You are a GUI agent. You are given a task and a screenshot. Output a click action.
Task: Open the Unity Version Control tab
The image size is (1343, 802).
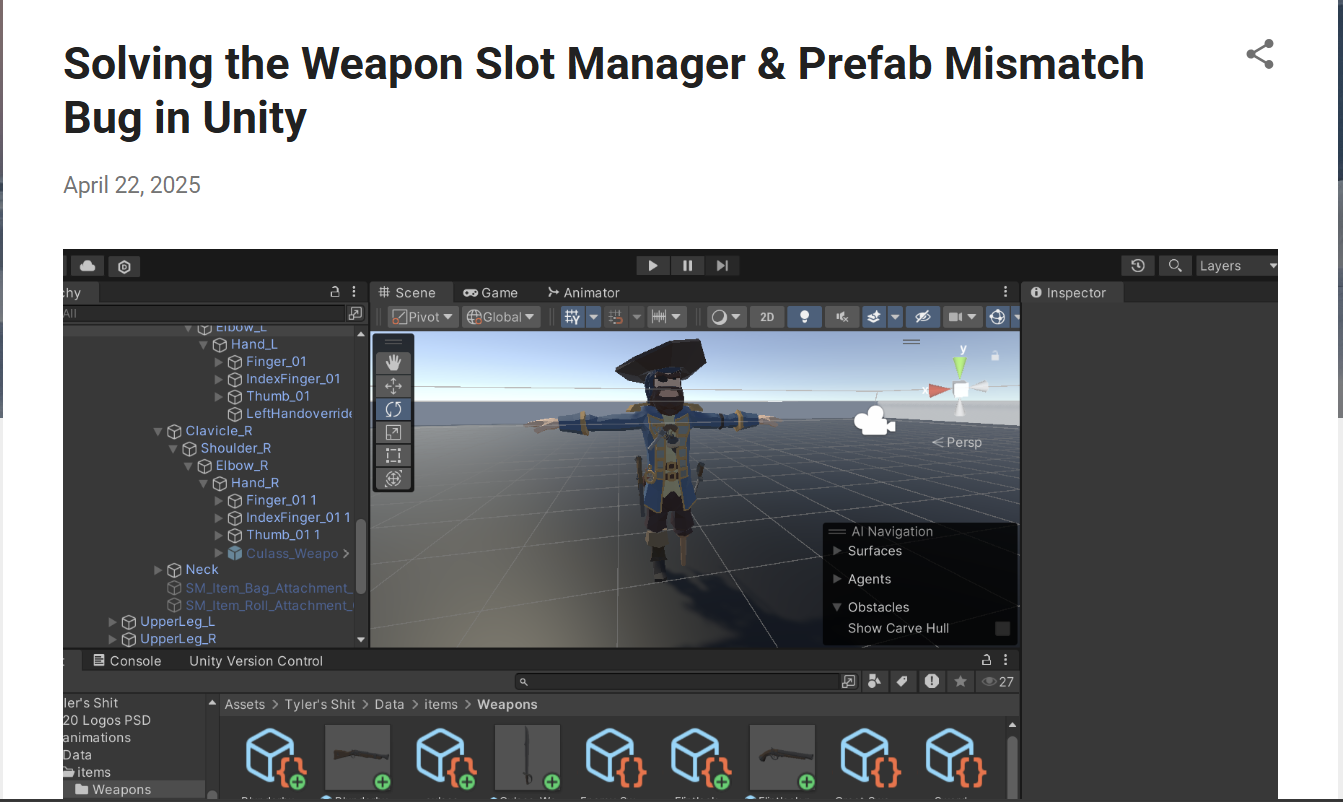coord(256,661)
